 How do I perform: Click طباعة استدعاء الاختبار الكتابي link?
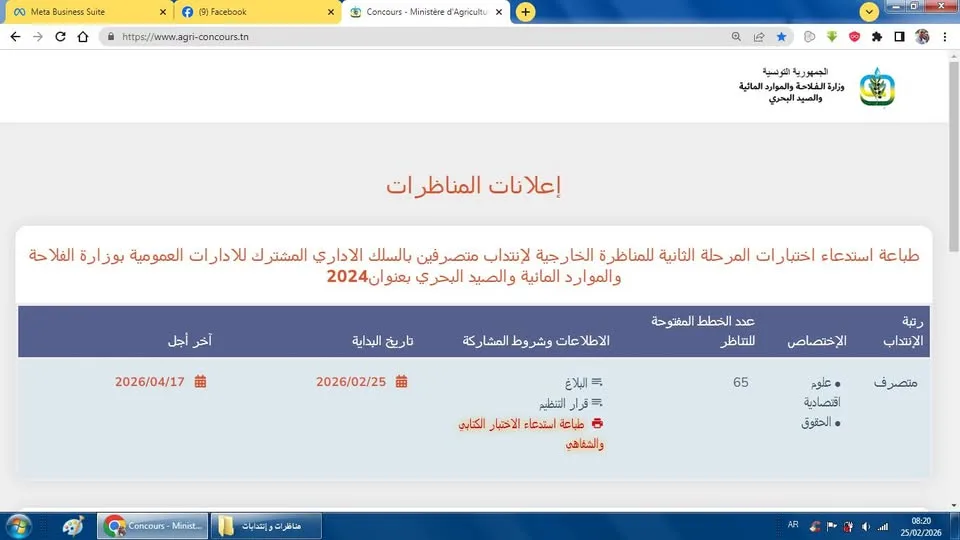[530, 424]
